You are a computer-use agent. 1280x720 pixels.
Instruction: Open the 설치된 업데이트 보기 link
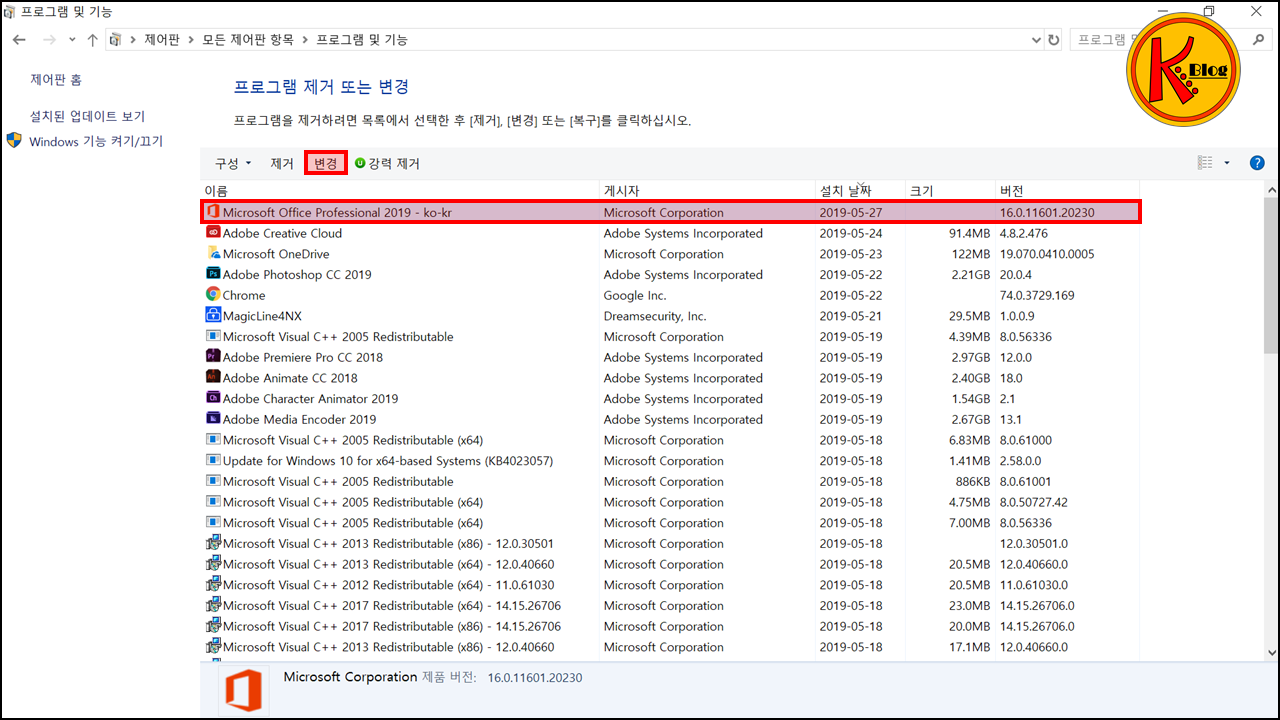point(87,116)
